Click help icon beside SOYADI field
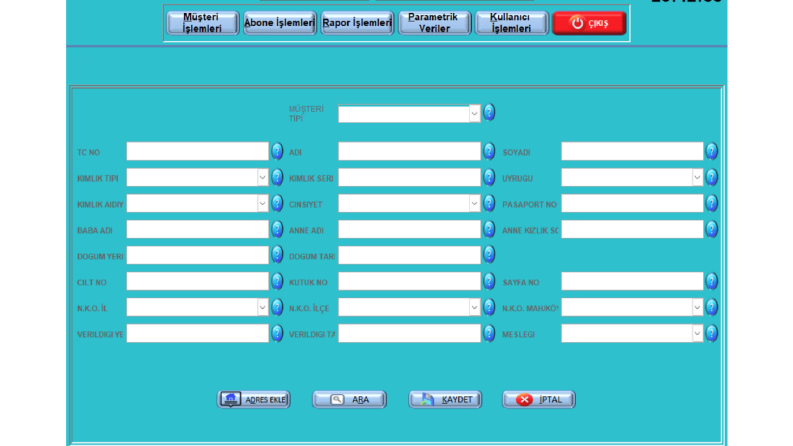793x446 pixels. pos(712,151)
